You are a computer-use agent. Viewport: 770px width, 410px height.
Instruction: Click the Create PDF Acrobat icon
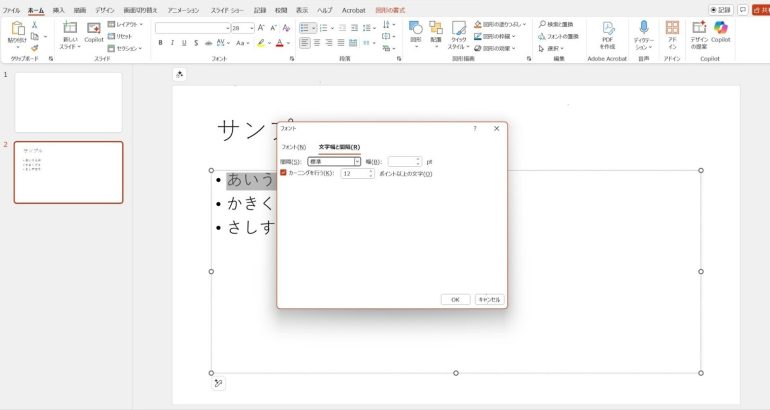point(607,27)
